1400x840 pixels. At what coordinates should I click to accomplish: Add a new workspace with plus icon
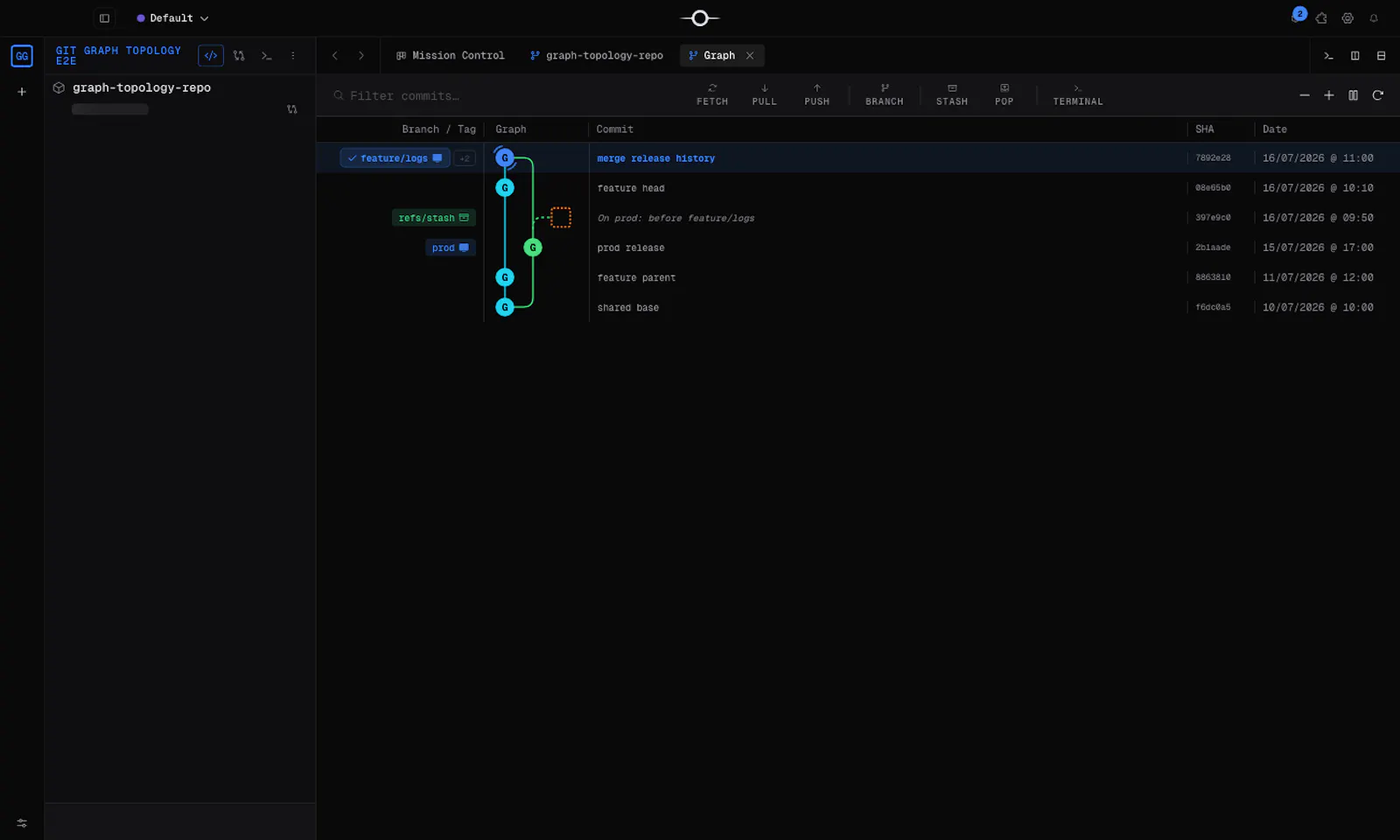[22, 91]
